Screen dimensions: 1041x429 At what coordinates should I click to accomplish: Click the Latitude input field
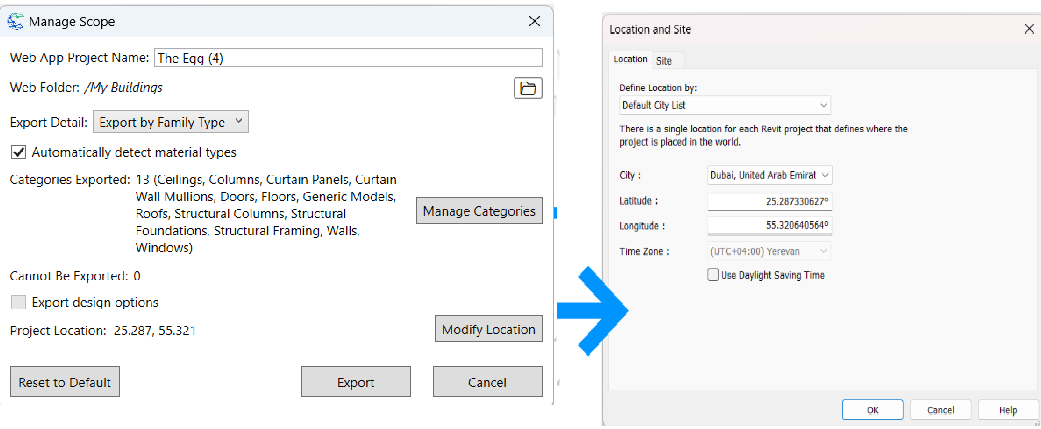[769, 201]
